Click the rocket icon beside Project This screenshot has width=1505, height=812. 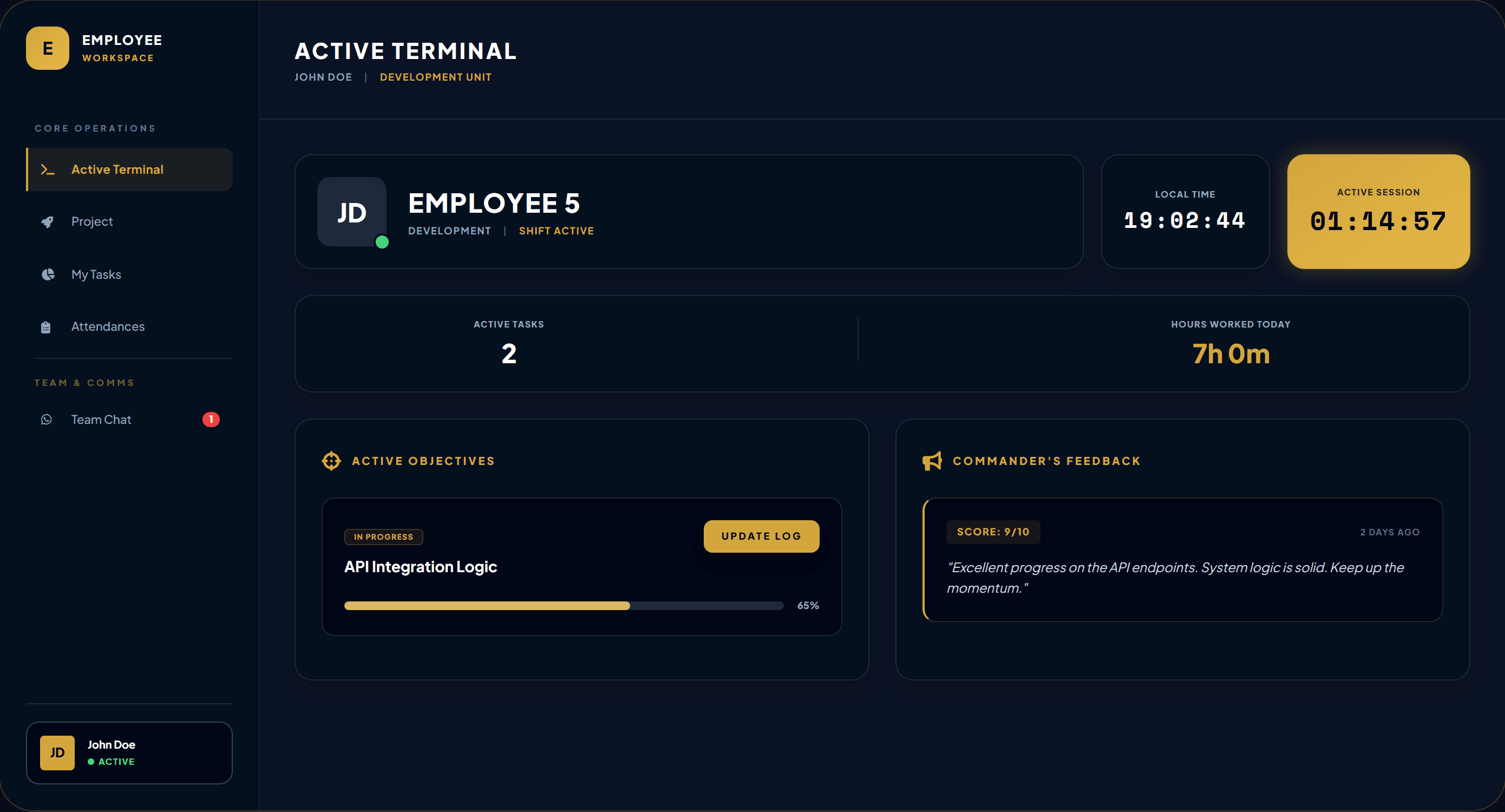(47, 221)
